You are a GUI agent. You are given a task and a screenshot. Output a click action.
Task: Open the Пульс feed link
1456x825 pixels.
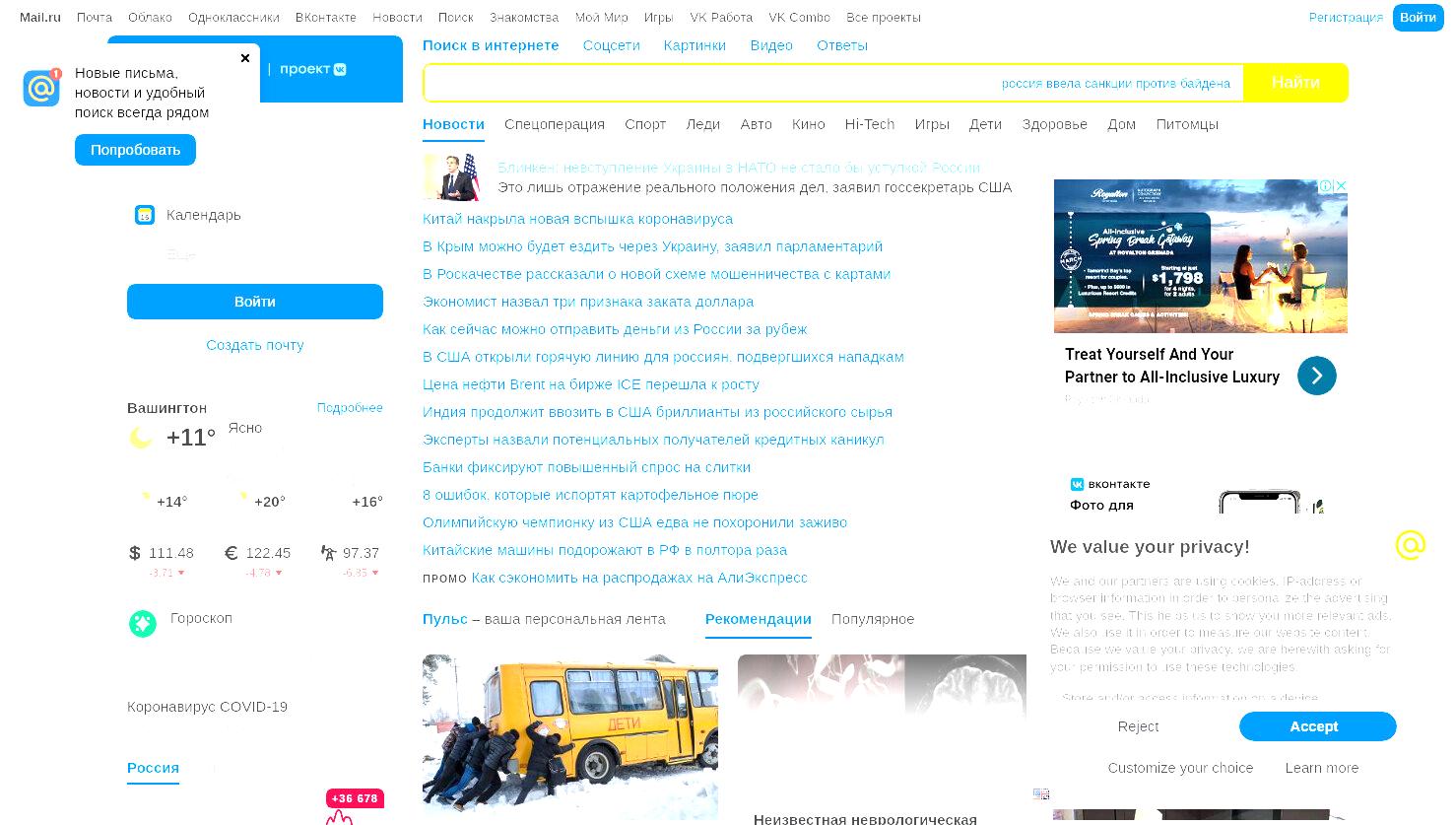pyautogui.click(x=445, y=619)
